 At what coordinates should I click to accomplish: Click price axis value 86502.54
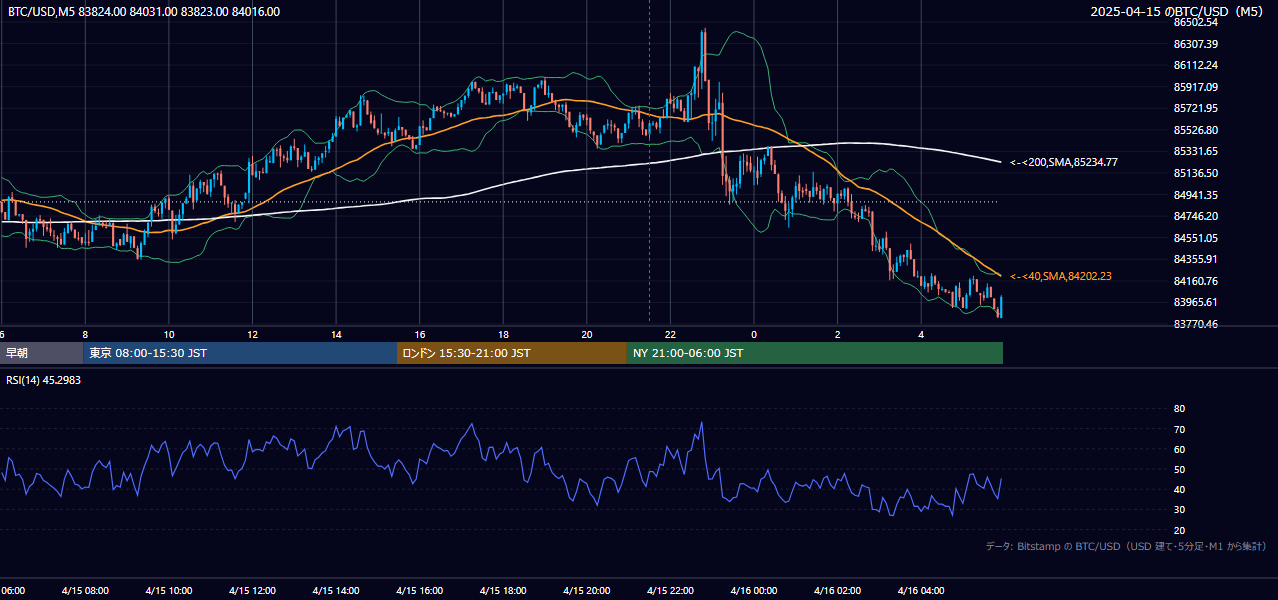click(1195, 22)
